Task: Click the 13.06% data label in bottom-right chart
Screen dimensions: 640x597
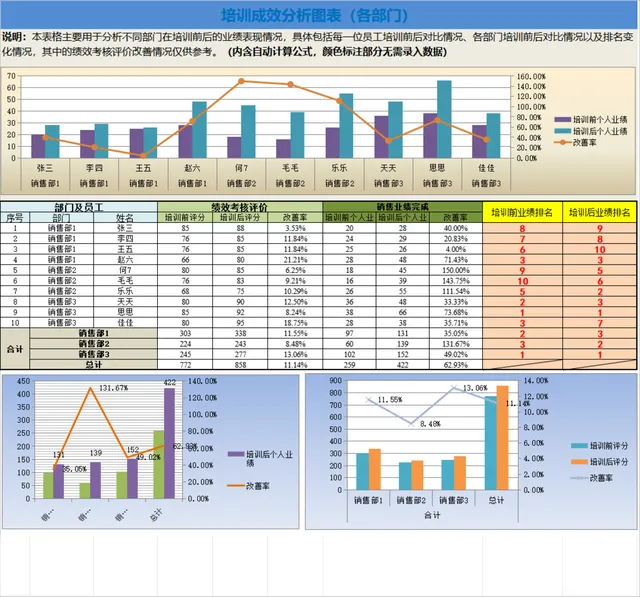Action: [x=475, y=388]
